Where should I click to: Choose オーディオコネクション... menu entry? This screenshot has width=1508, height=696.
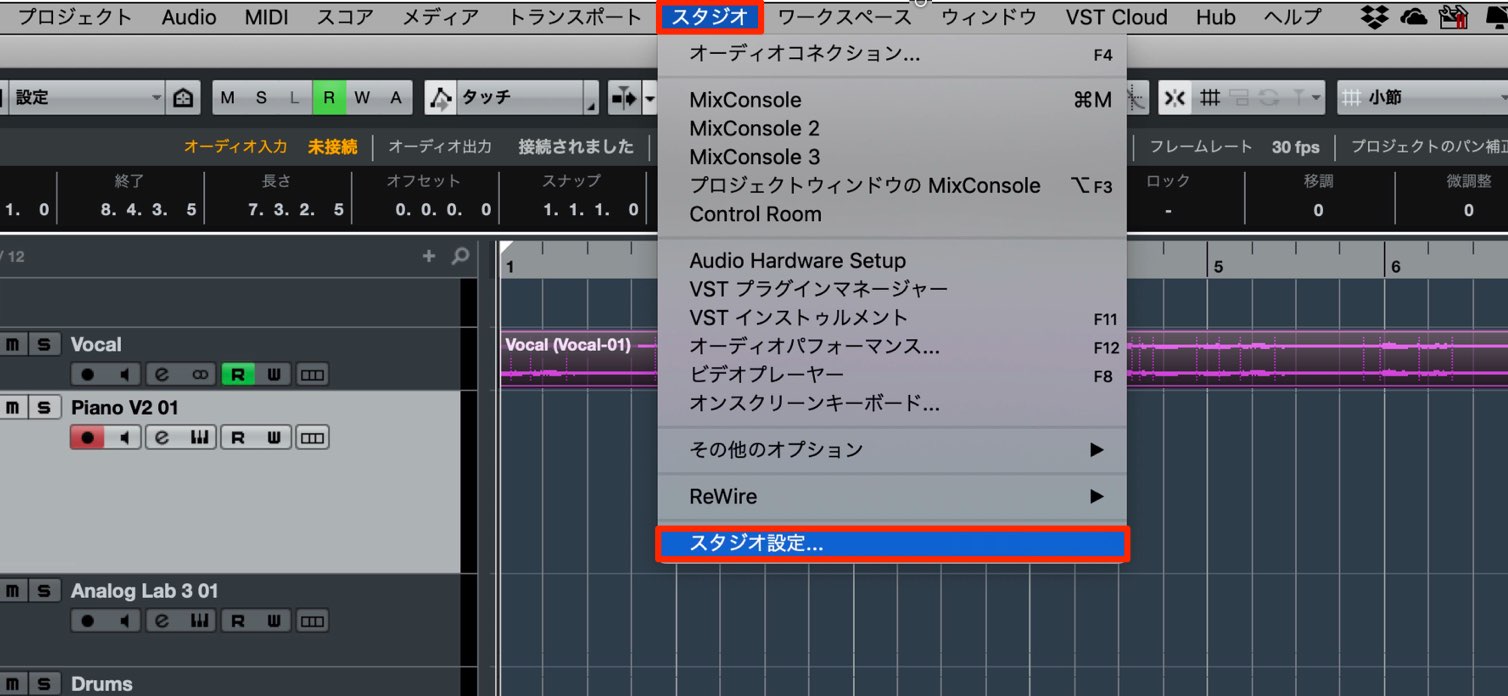pos(892,54)
